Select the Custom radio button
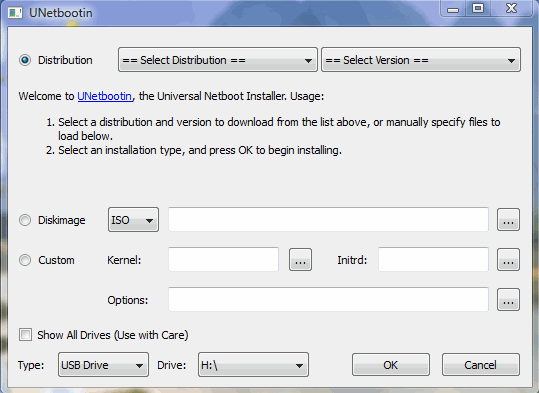This screenshot has width=539, height=393. point(25,260)
